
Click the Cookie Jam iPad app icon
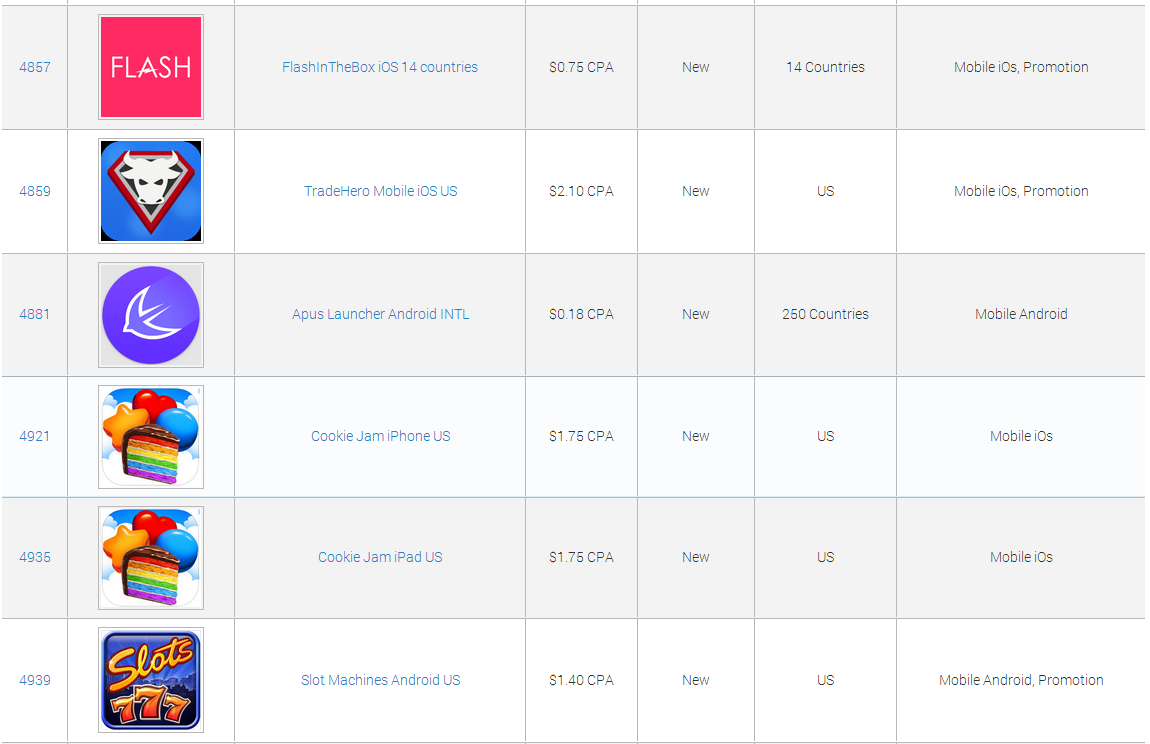151,558
